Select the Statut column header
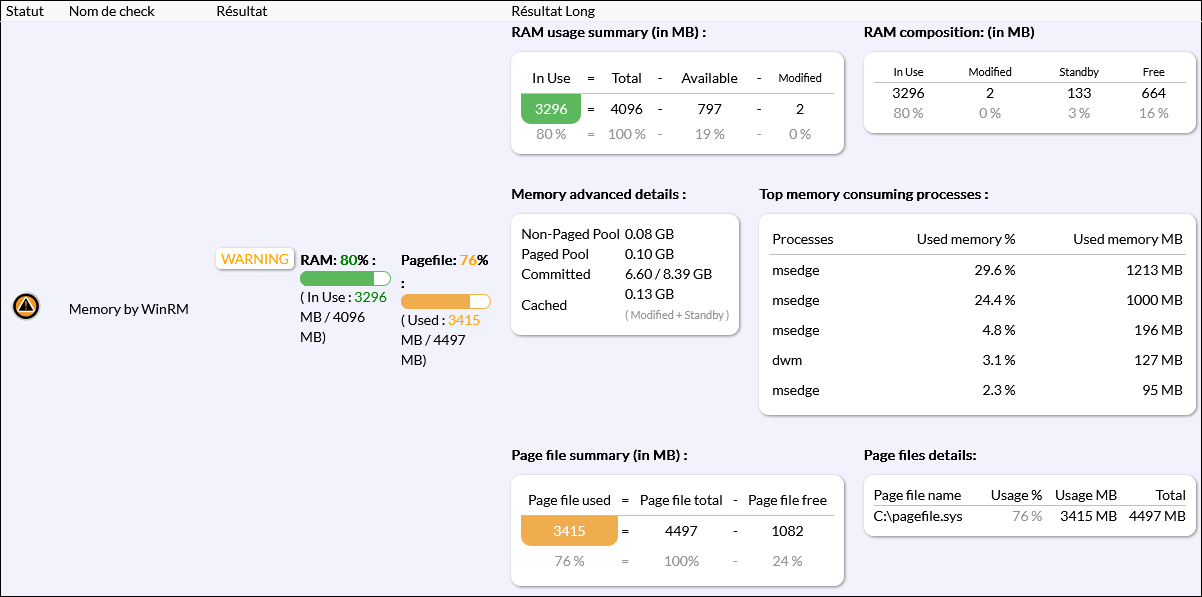Viewport: 1202px width, 597px height. click(x=25, y=11)
